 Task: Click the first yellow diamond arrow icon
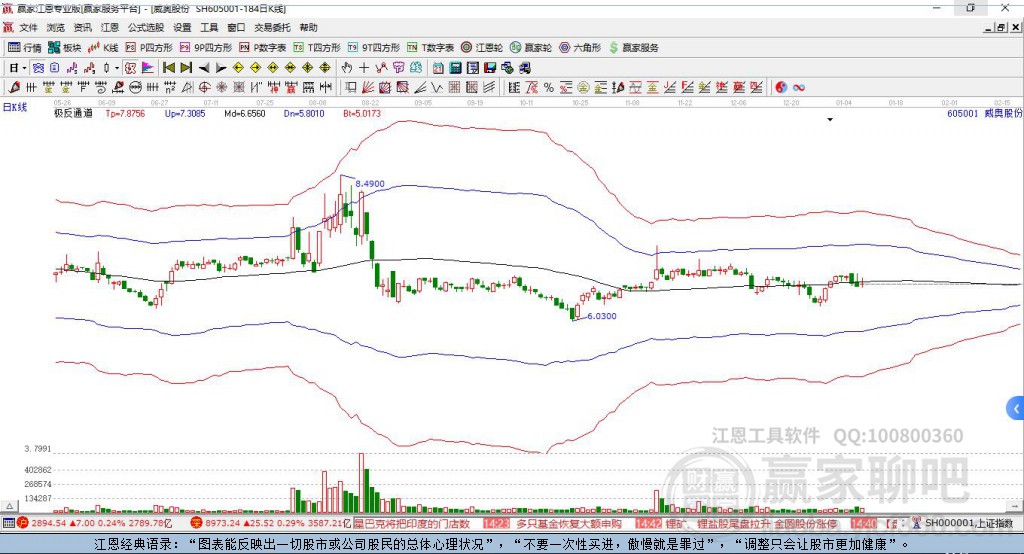coord(238,68)
